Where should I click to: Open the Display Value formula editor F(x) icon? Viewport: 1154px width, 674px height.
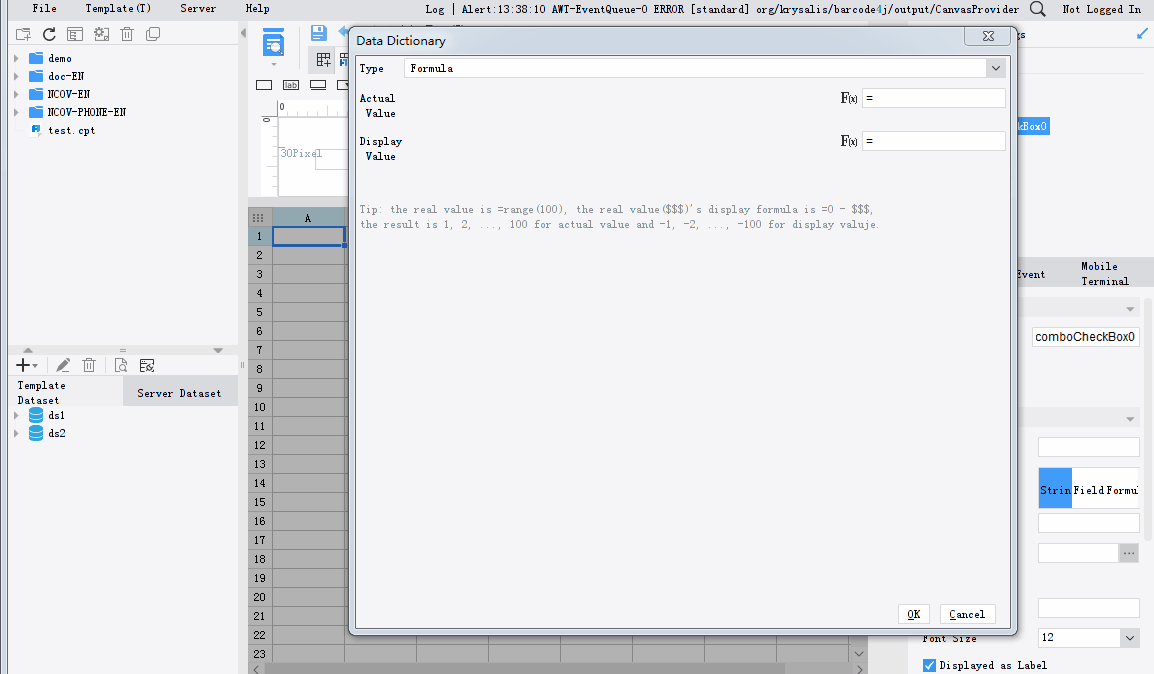pos(847,140)
